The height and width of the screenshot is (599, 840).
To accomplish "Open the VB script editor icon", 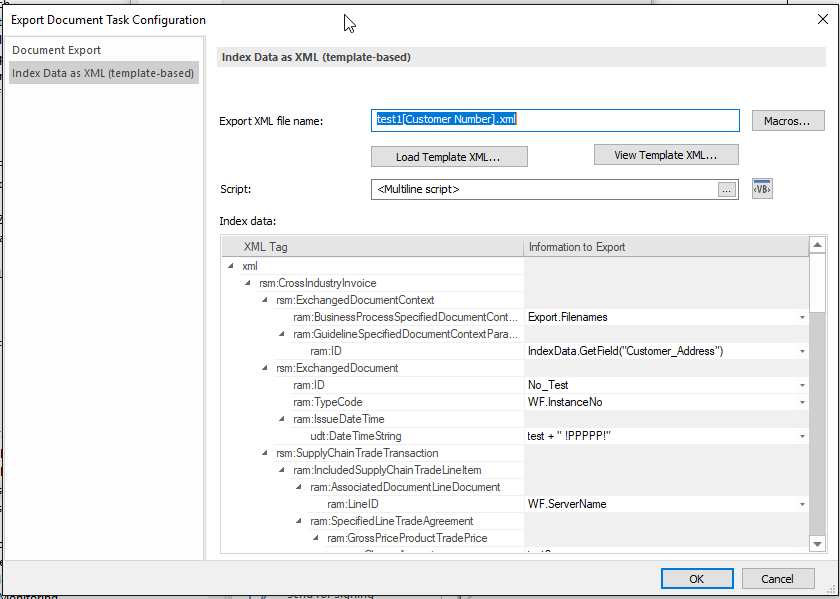I will 761,188.
